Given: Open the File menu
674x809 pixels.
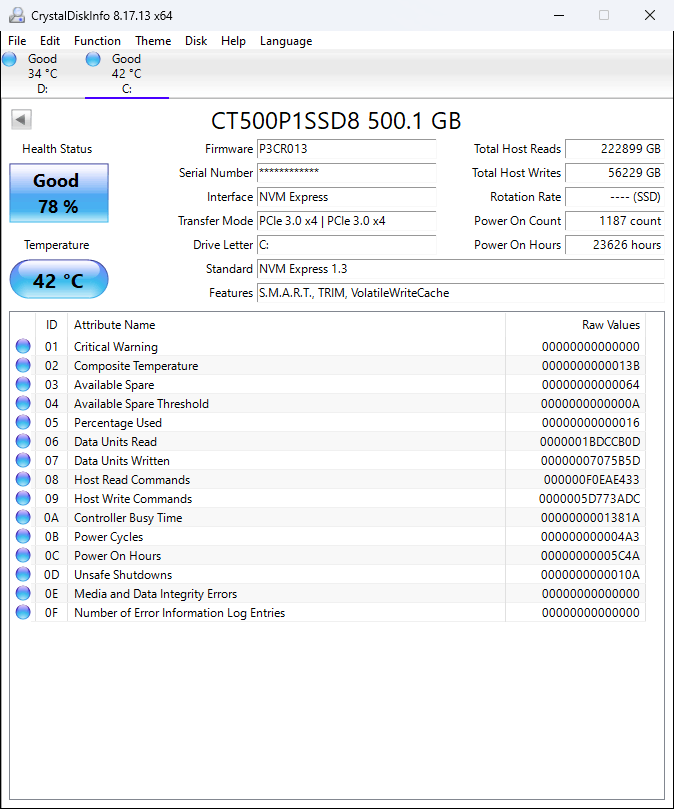Looking at the screenshot, I should click(17, 41).
